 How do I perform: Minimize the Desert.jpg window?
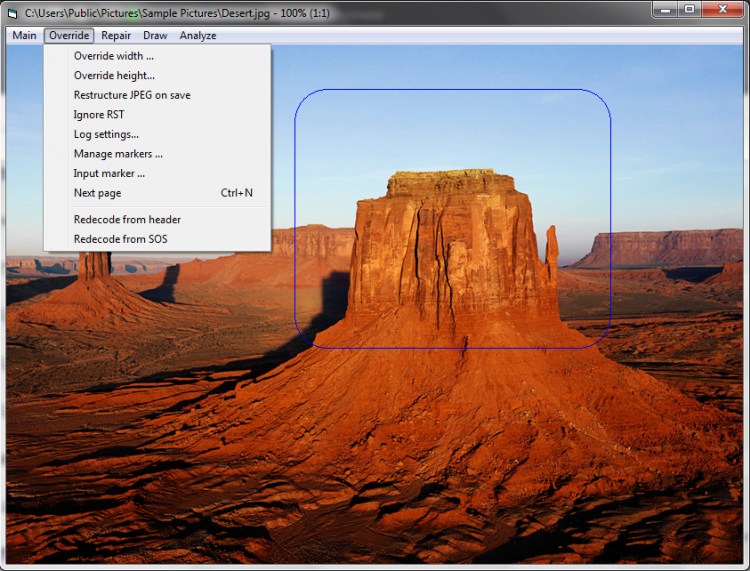click(666, 9)
